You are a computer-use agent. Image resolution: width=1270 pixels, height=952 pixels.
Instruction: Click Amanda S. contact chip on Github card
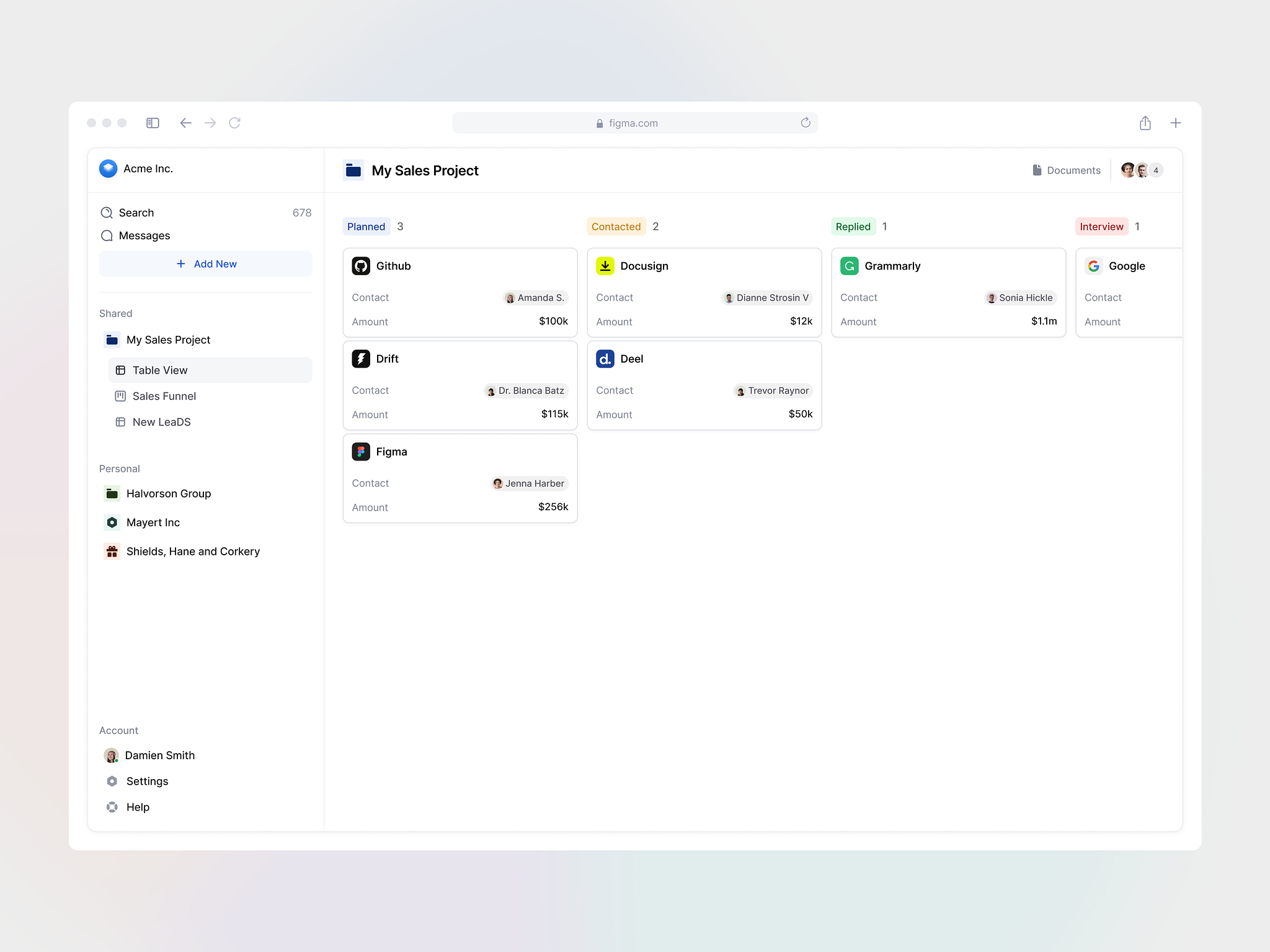[535, 297]
